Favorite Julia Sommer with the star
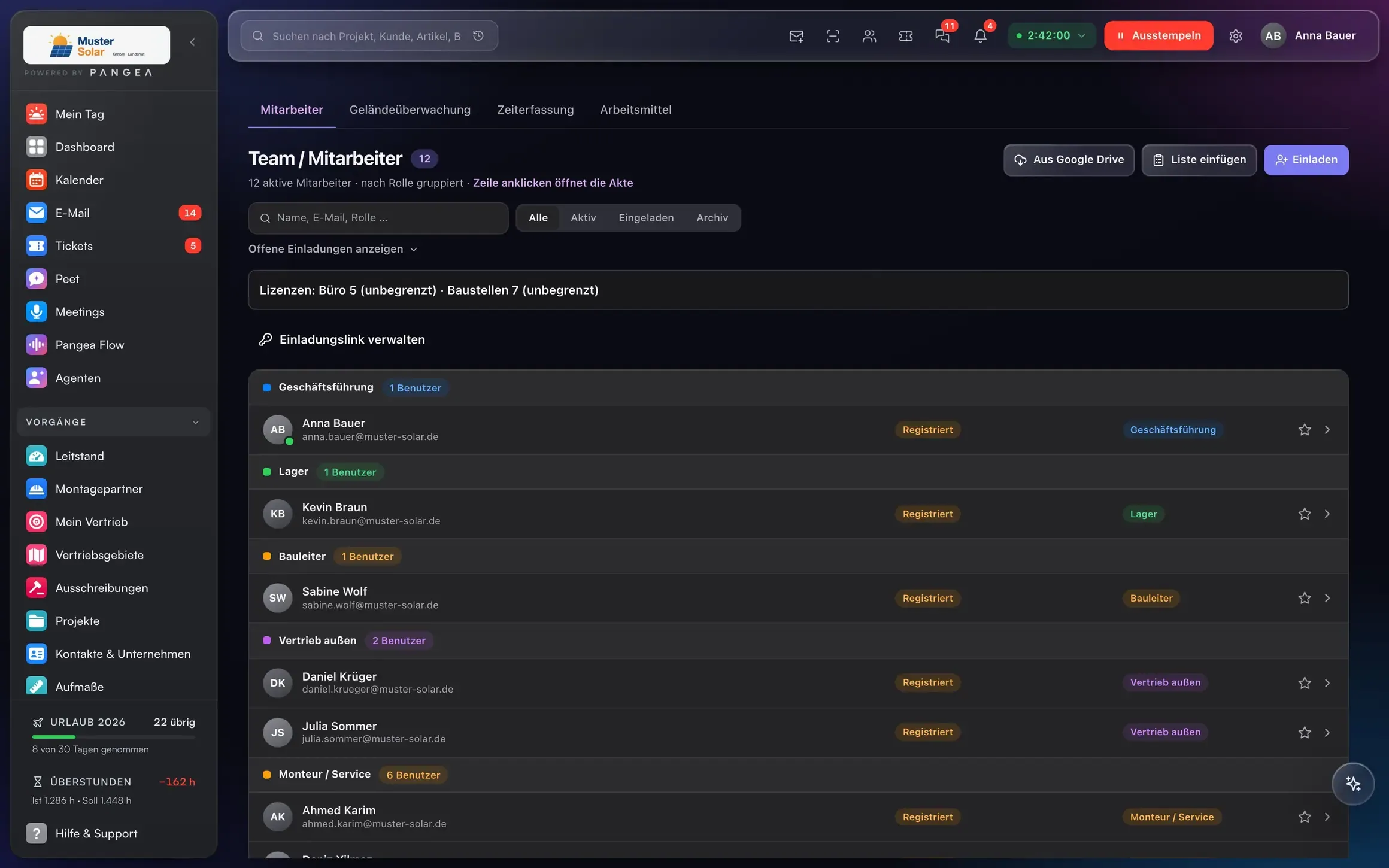 coord(1305,733)
